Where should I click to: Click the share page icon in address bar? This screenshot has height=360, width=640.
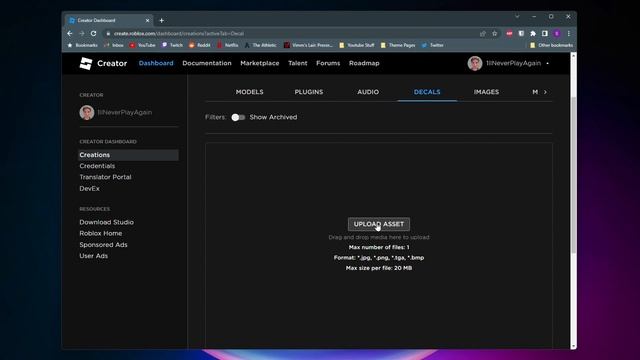click(483, 33)
